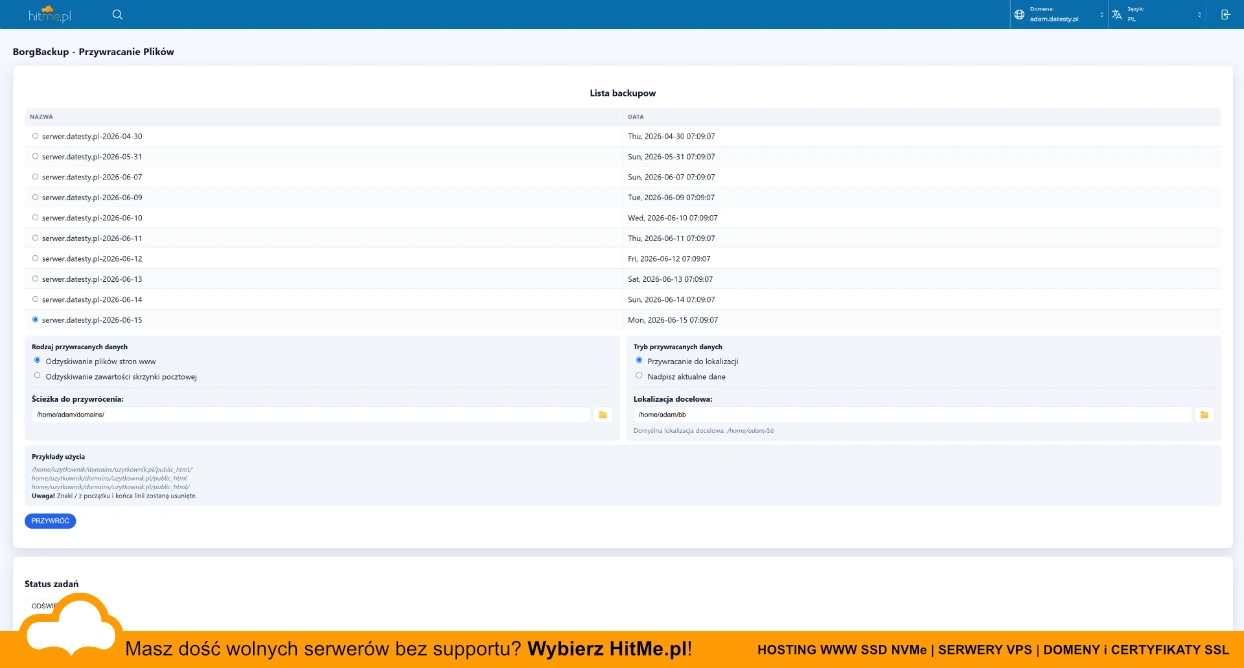Open the Domena adam.datesty.pl selector
Screen dimensions: 1244x668
[1059, 15]
